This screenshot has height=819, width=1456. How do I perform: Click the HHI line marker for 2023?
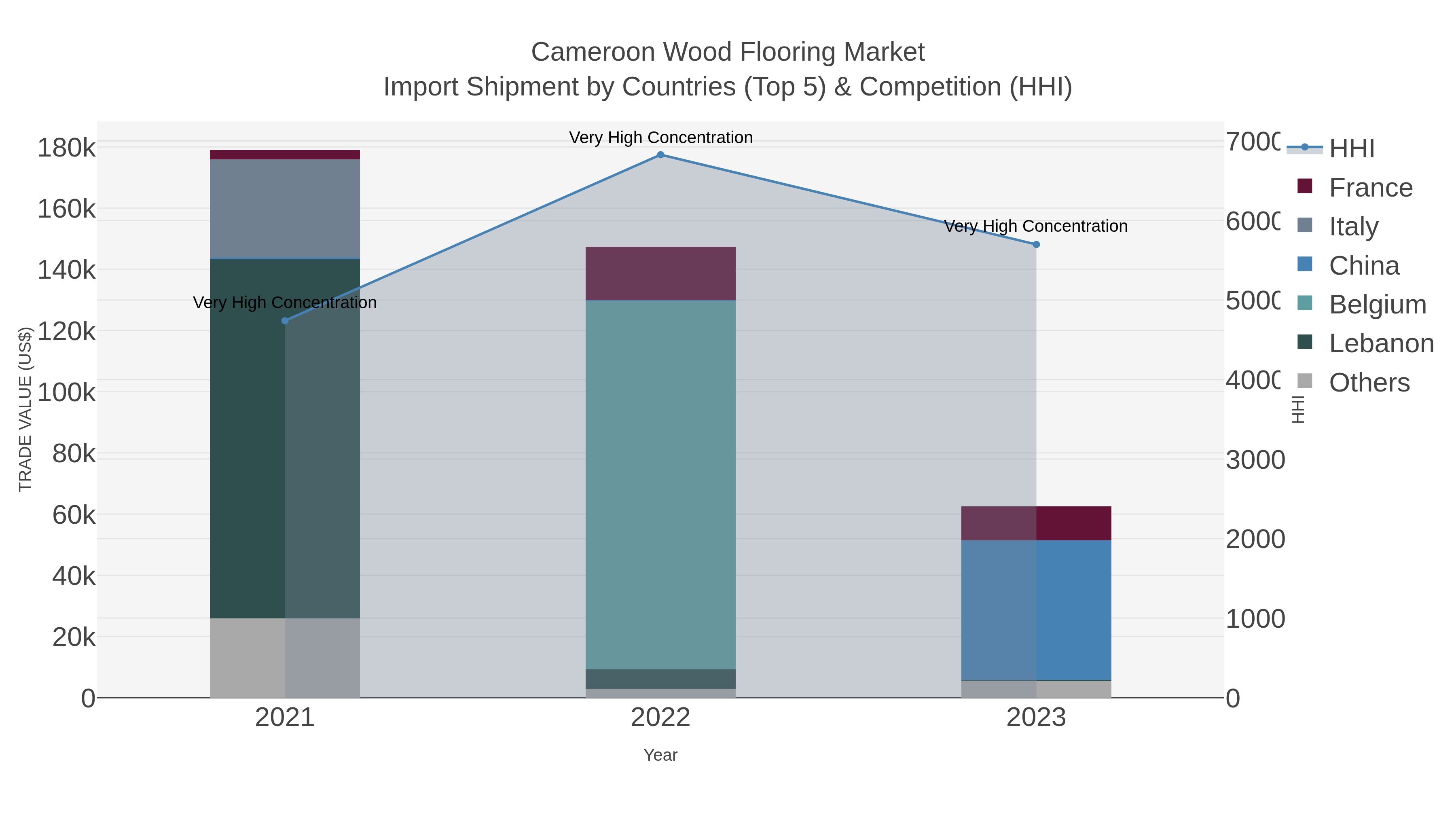coord(1036,245)
